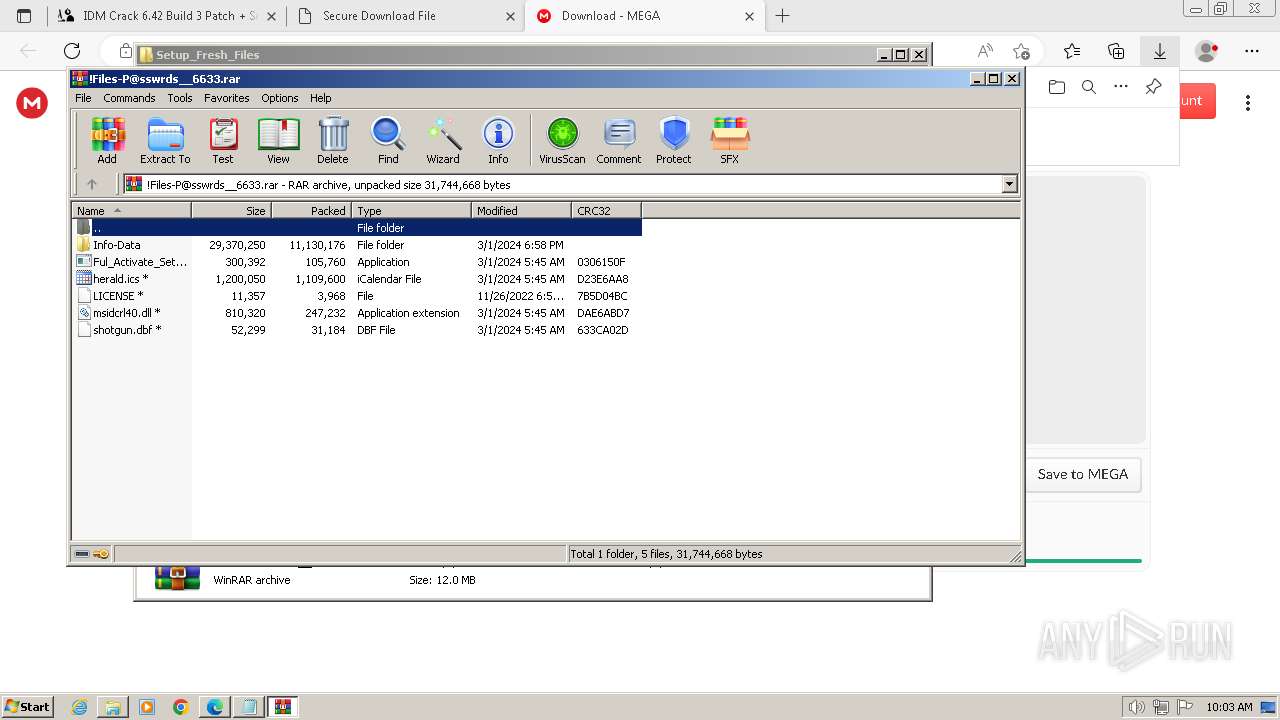The width and height of the screenshot is (1280, 720).
Task: Open the Windows Start button
Action: pos(28,707)
